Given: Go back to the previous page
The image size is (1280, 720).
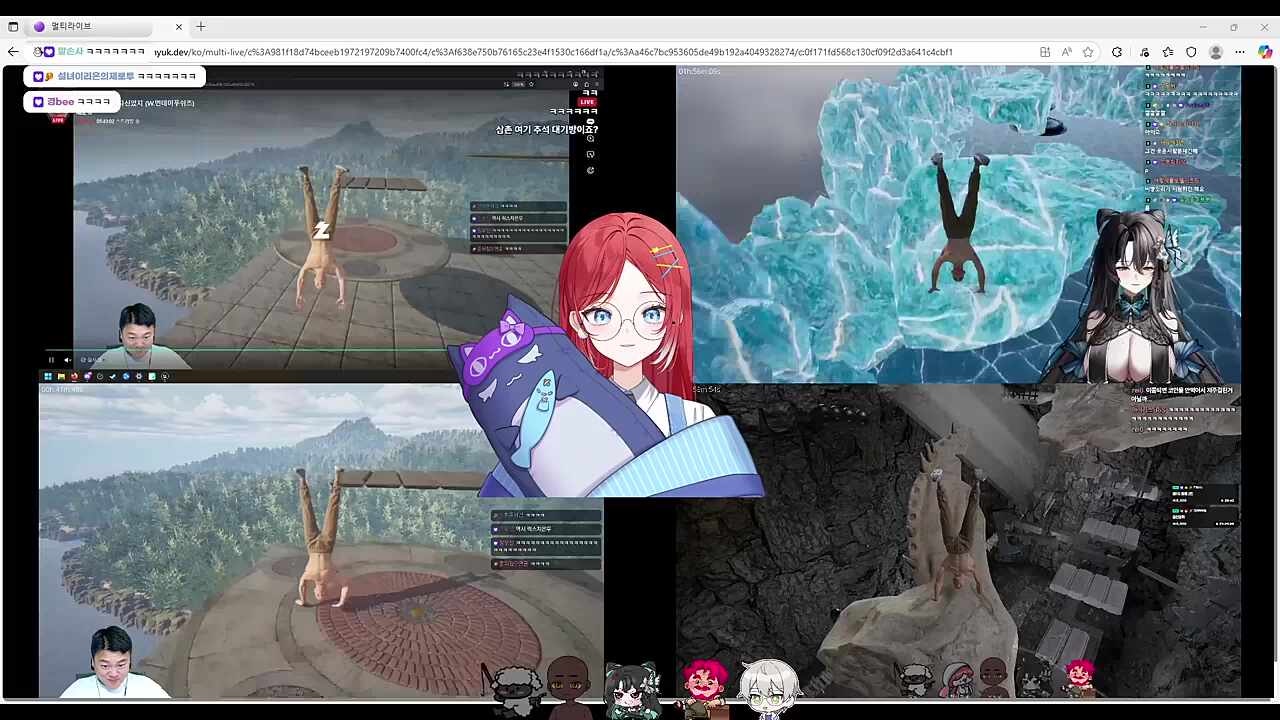Looking at the screenshot, I should [x=13, y=52].
